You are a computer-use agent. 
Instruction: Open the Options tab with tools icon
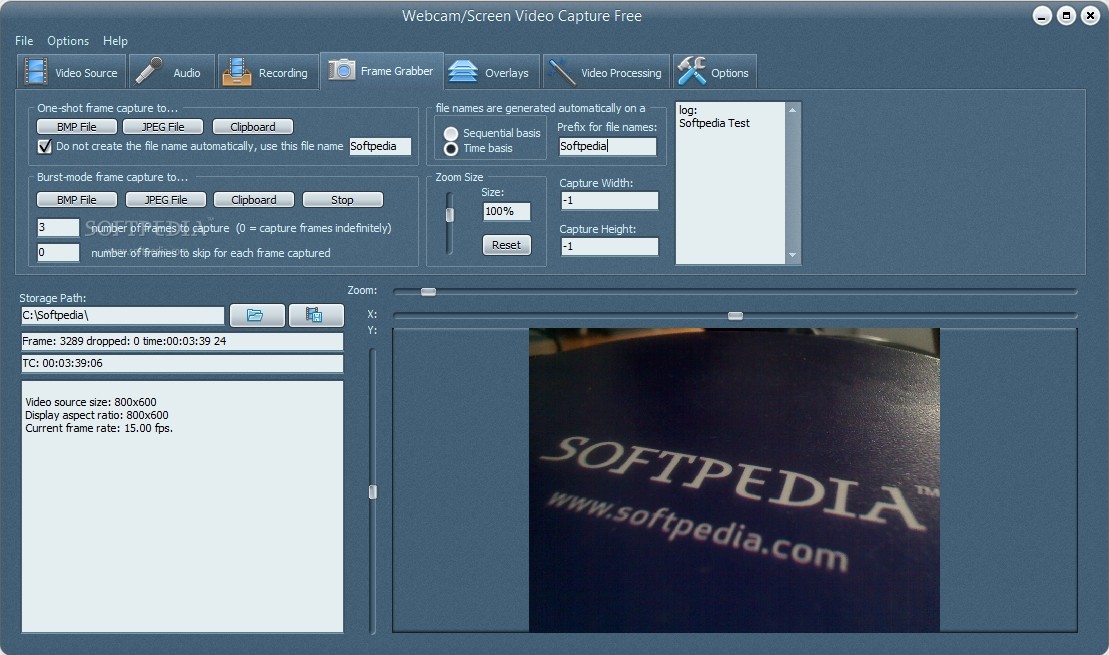(714, 72)
